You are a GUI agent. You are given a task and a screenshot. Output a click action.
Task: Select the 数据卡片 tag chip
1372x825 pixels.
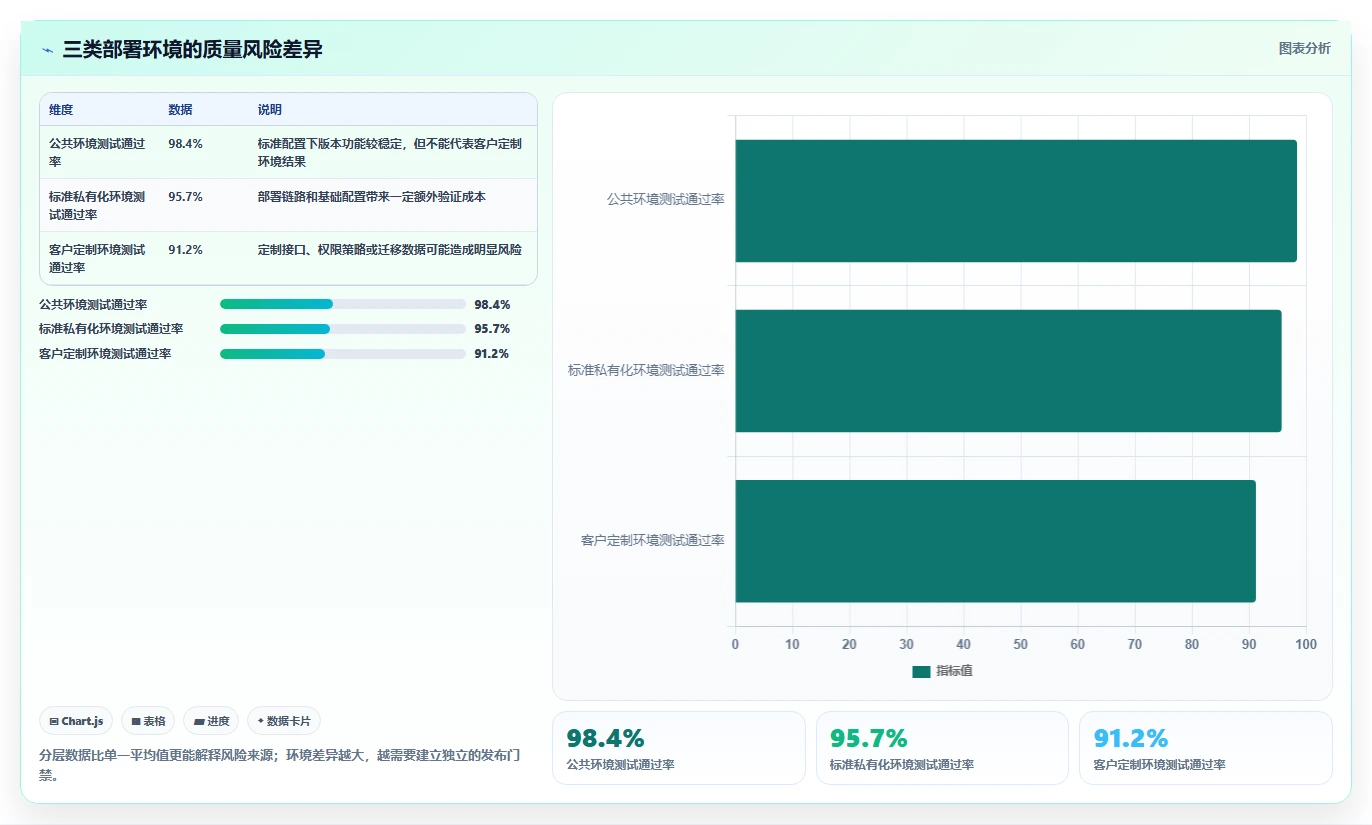(284, 721)
